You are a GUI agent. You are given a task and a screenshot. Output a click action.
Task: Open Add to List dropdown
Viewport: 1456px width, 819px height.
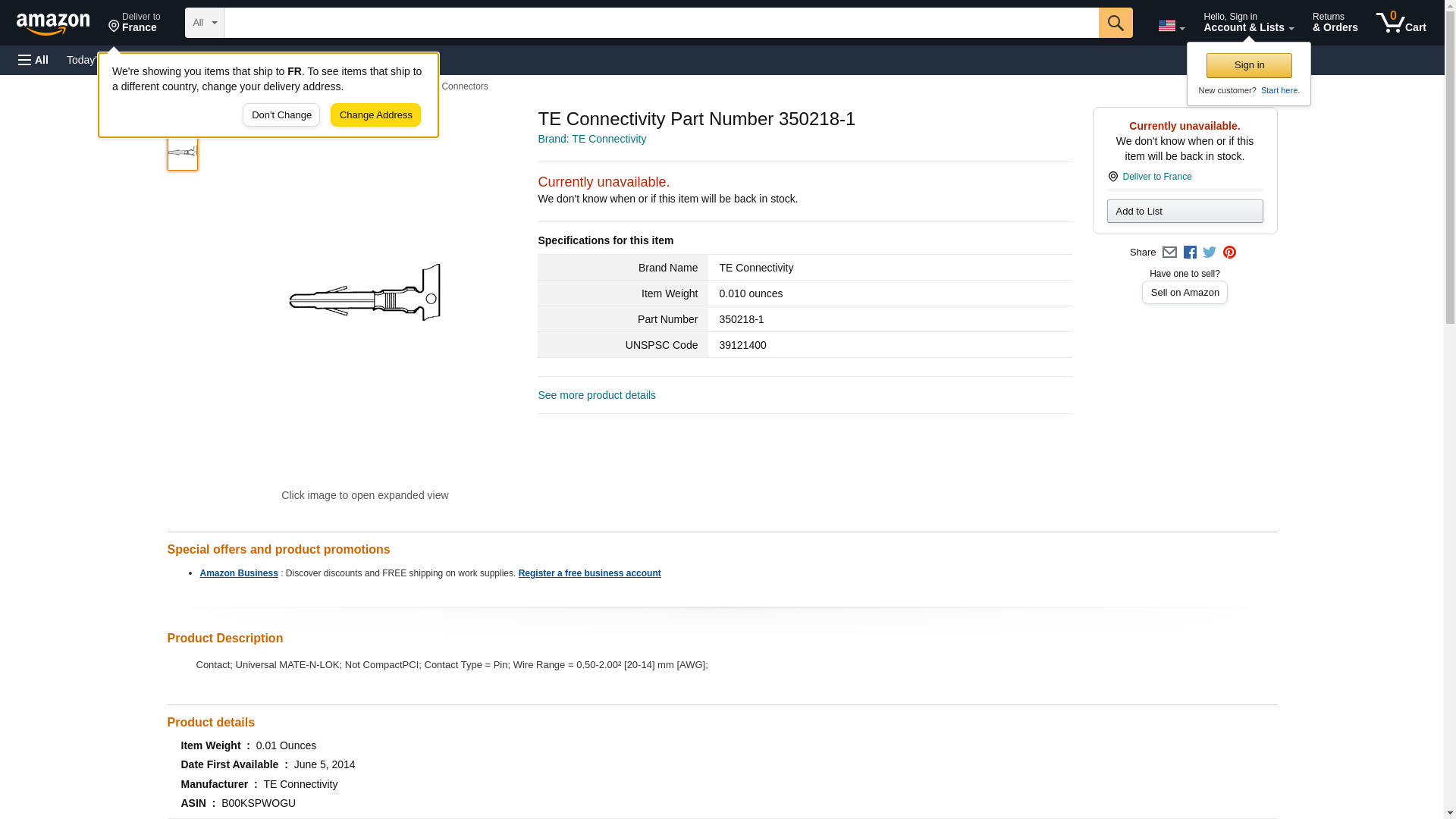[1185, 212]
